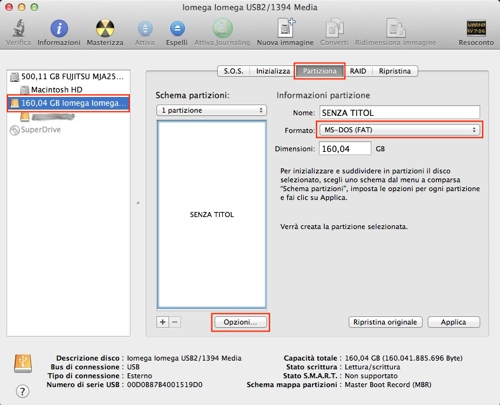Click the 'Informazioni partizione' heading
This screenshot has width=500, height=405.
coord(323,95)
